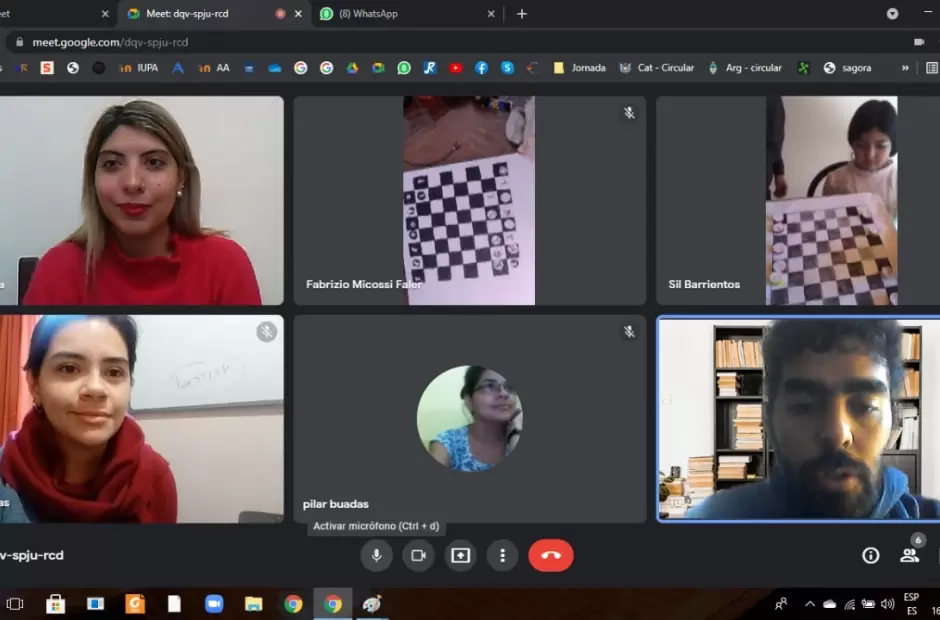Click the camera indicator in address bar
The width and height of the screenshot is (940, 620).
click(919, 42)
